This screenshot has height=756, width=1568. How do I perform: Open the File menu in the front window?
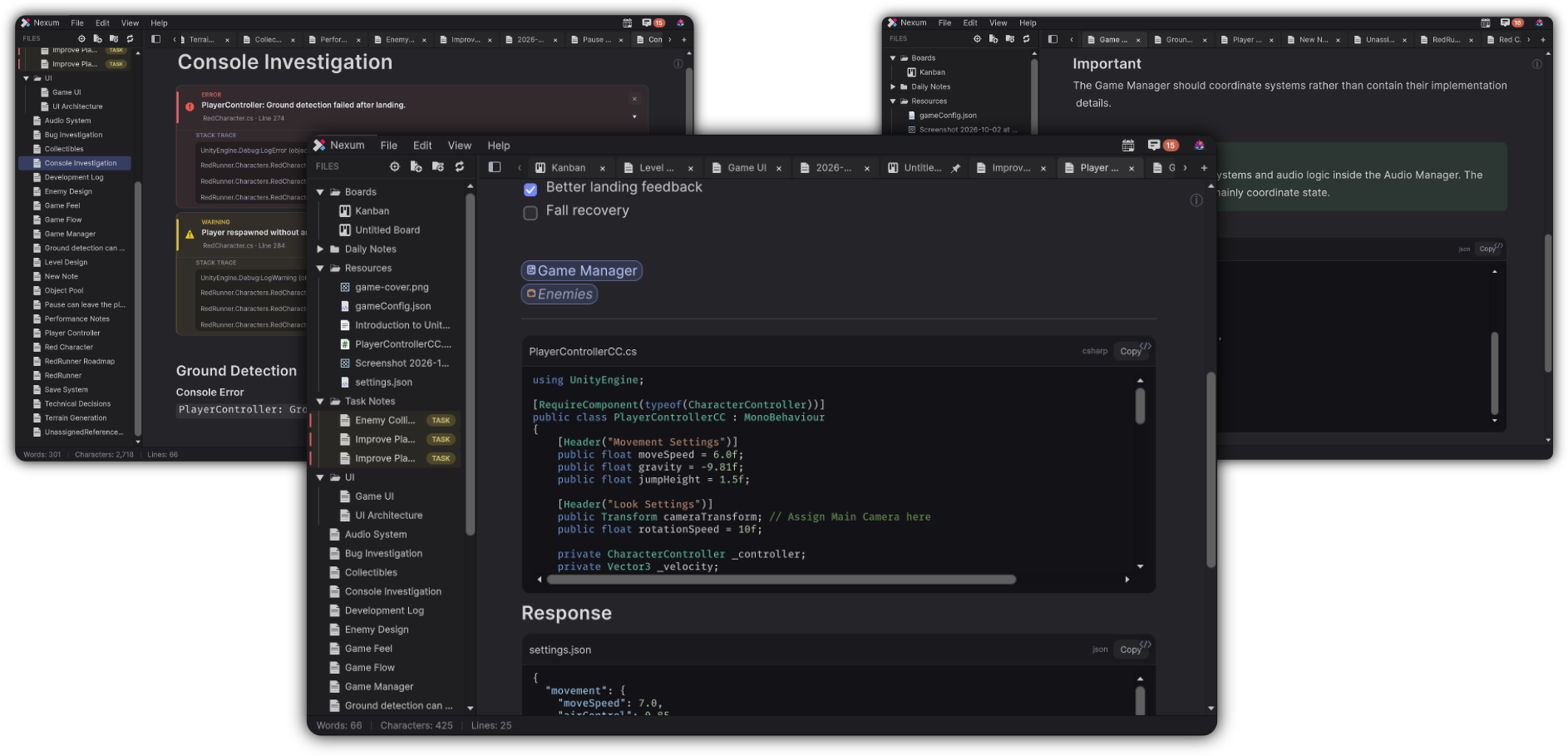[389, 146]
